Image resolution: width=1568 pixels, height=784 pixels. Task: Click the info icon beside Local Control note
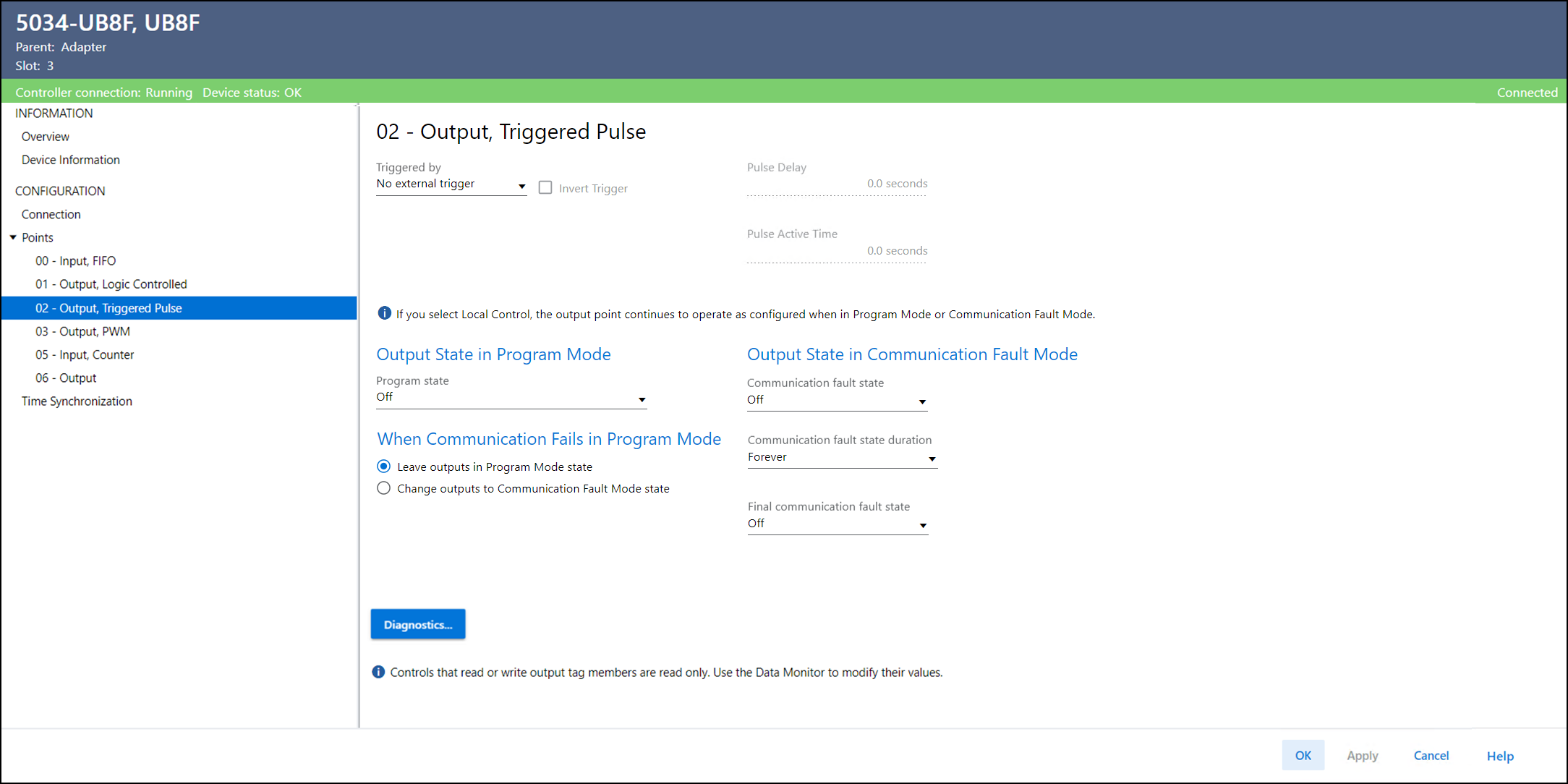[384, 313]
